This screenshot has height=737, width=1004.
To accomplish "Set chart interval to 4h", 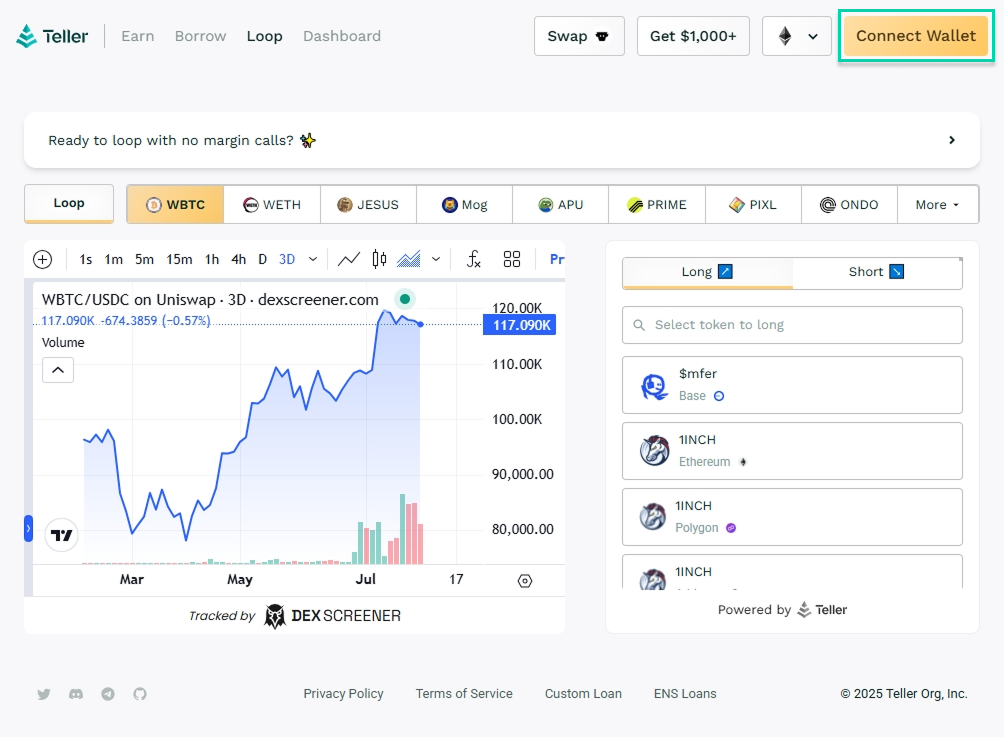I will (x=239, y=259).
